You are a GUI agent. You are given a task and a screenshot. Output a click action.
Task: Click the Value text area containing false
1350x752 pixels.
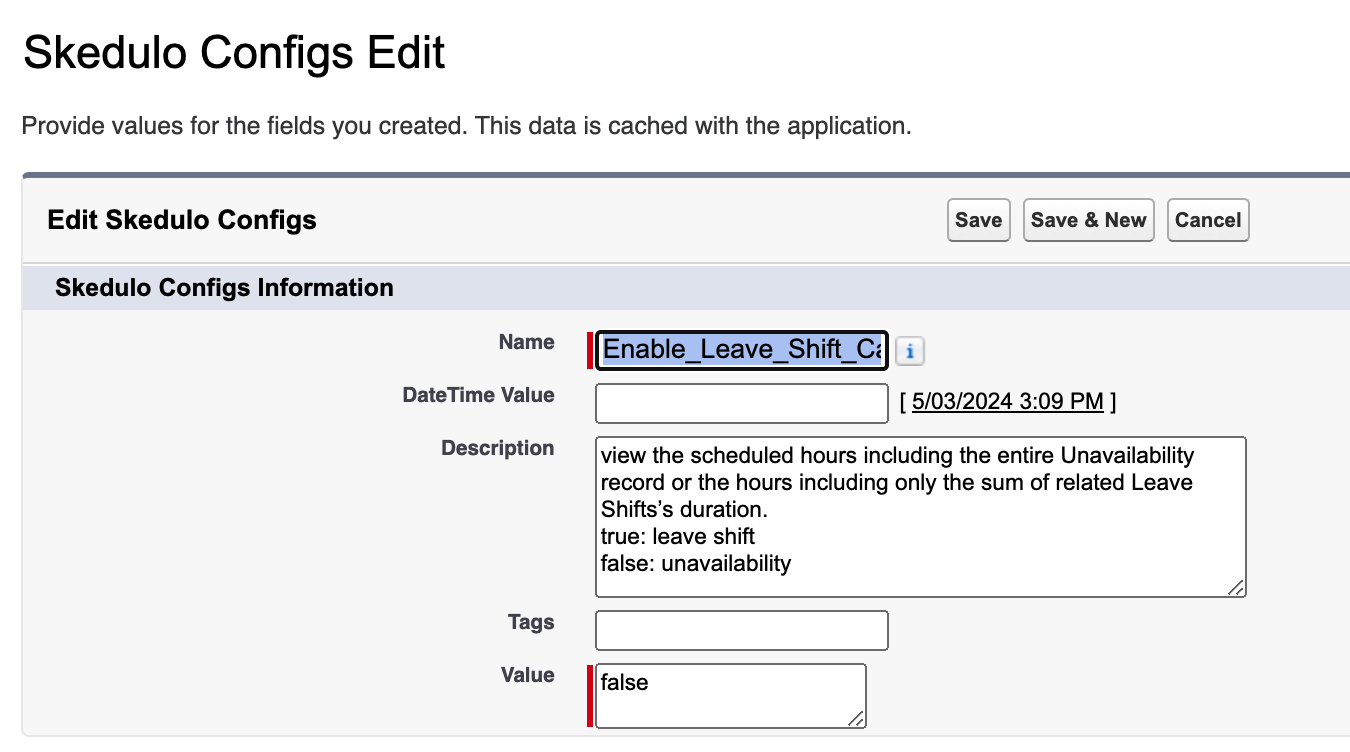(x=731, y=696)
